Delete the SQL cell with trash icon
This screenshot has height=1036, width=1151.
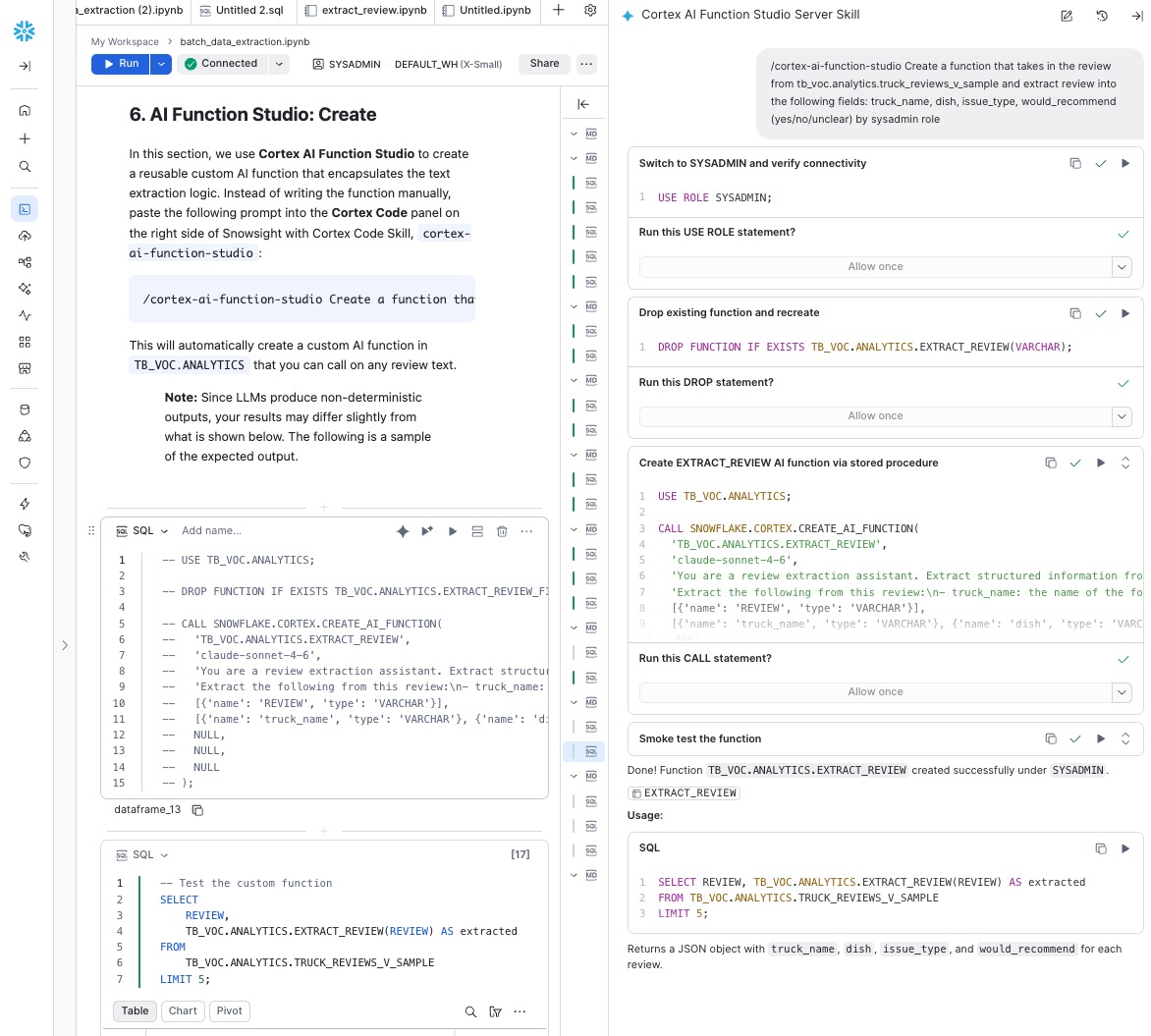click(502, 531)
